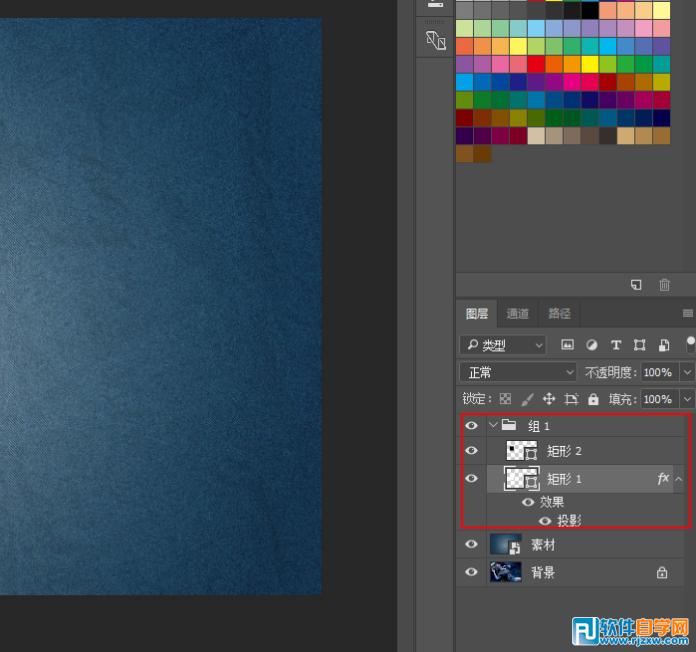Create new swatch from swatches panel

[636, 285]
